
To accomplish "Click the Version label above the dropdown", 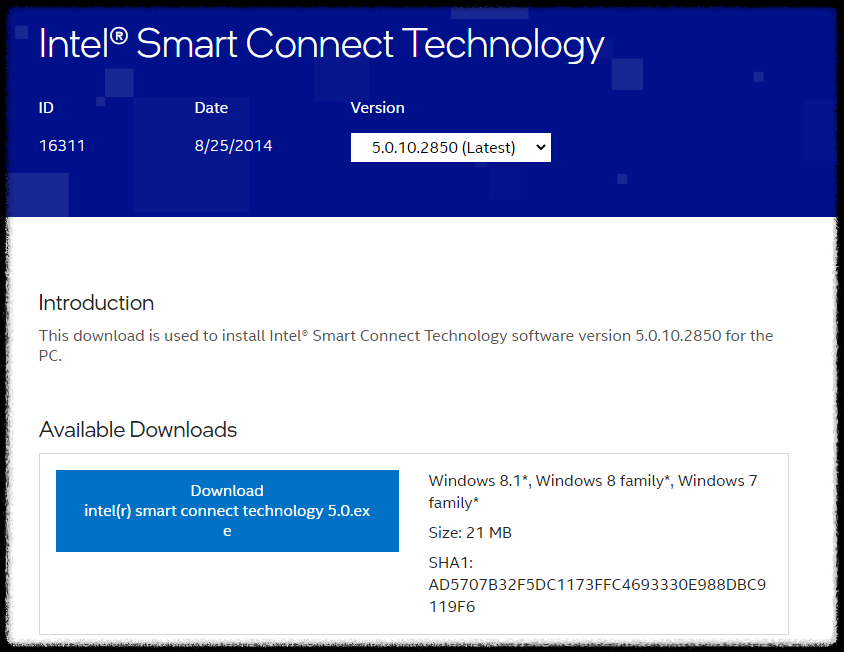I will [377, 108].
